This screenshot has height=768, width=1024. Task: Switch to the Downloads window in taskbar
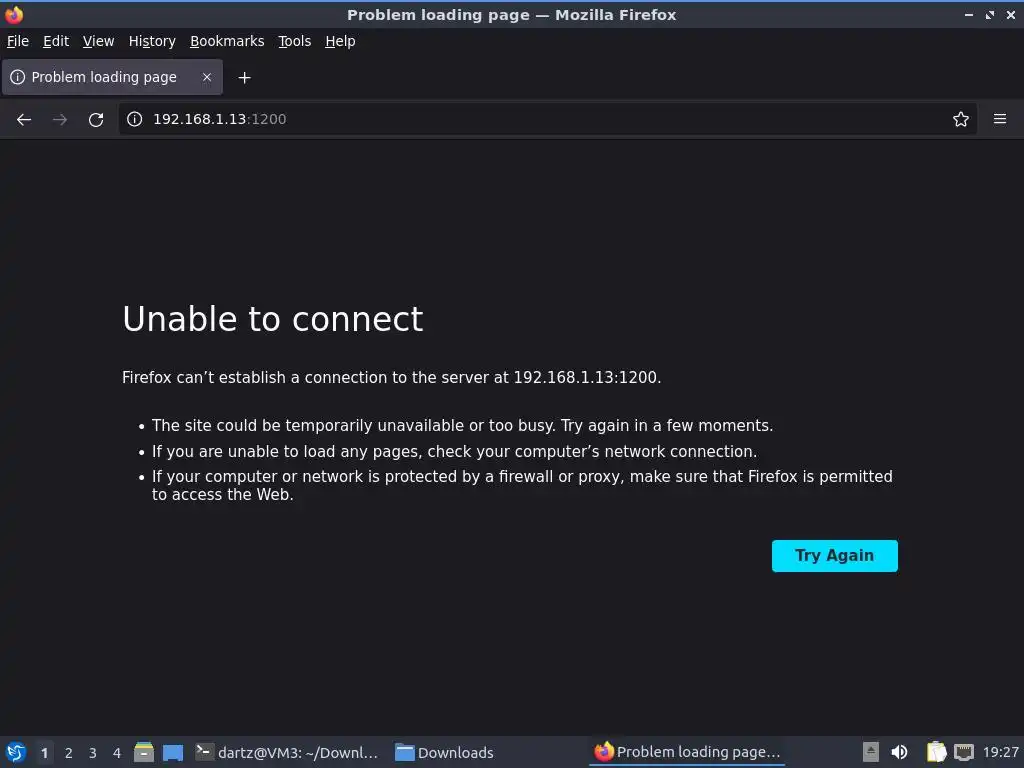pos(444,752)
